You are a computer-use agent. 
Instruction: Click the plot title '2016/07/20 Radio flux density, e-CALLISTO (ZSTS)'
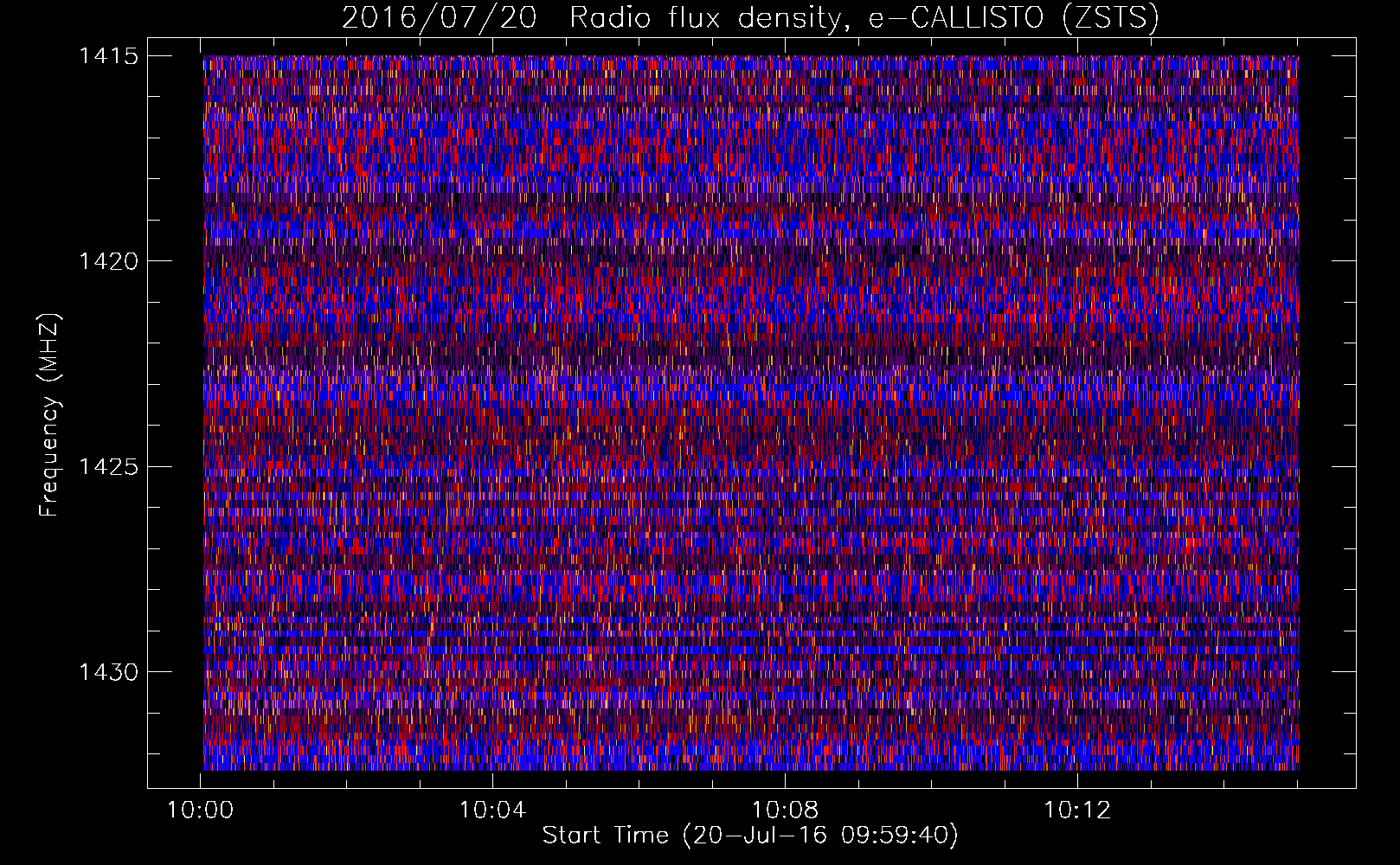click(750, 18)
